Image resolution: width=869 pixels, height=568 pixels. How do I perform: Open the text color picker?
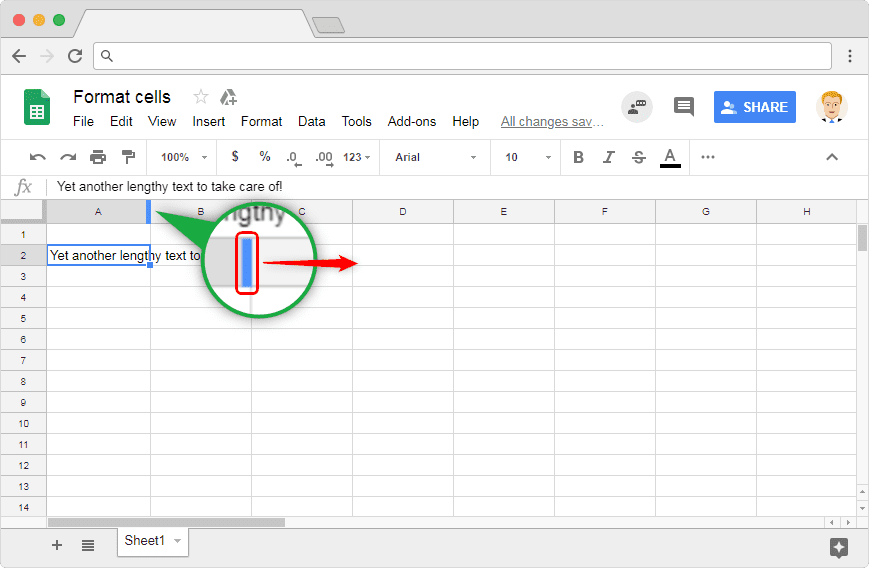click(x=670, y=158)
